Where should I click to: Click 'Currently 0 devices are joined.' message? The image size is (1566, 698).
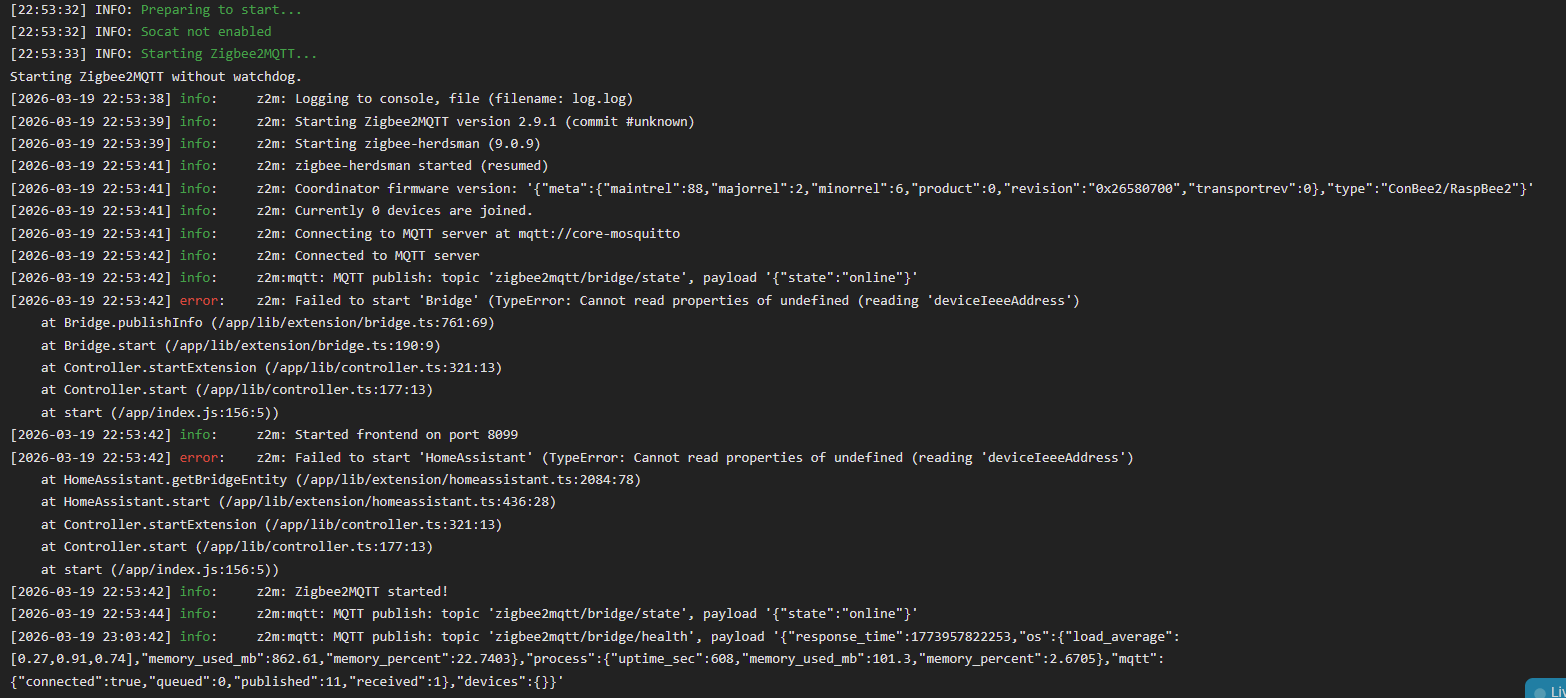[x=413, y=210]
